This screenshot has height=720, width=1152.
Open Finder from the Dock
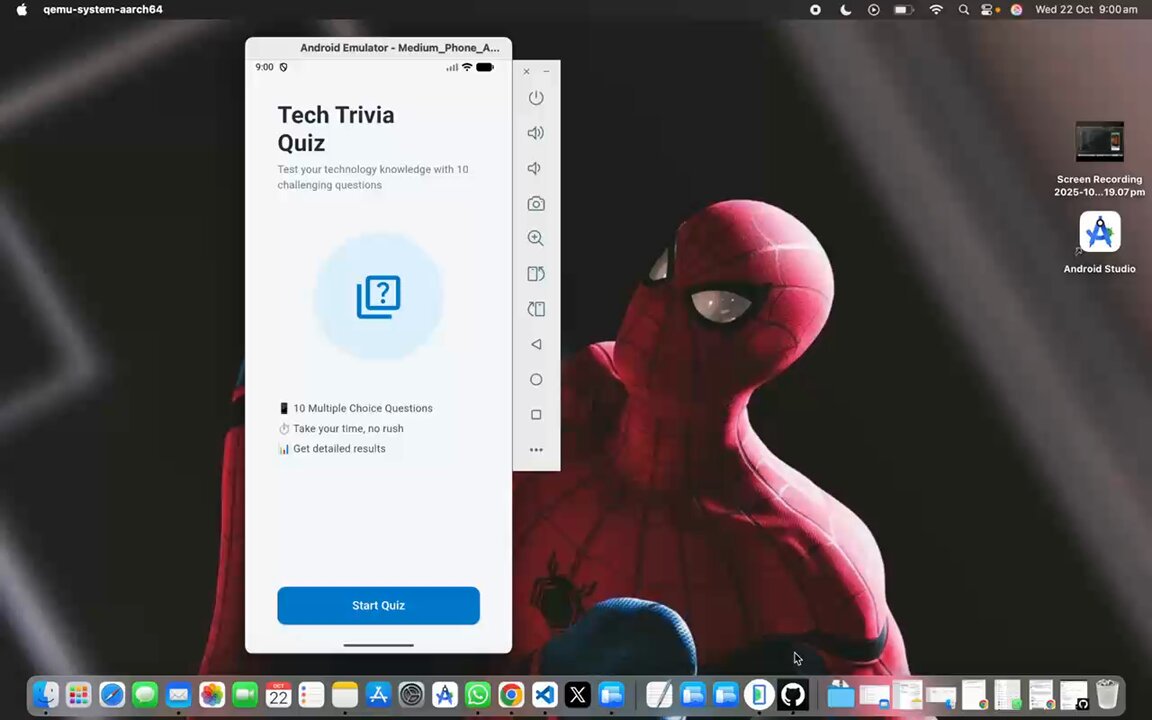46,694
